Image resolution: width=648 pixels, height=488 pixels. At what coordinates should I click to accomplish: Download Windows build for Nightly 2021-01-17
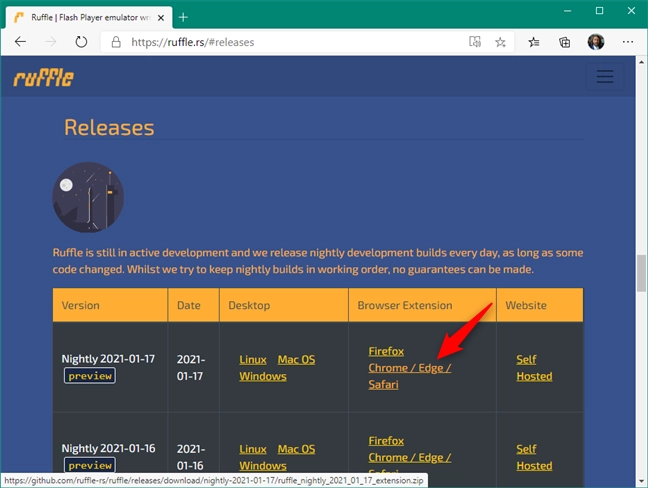click(x=262, y=376)
